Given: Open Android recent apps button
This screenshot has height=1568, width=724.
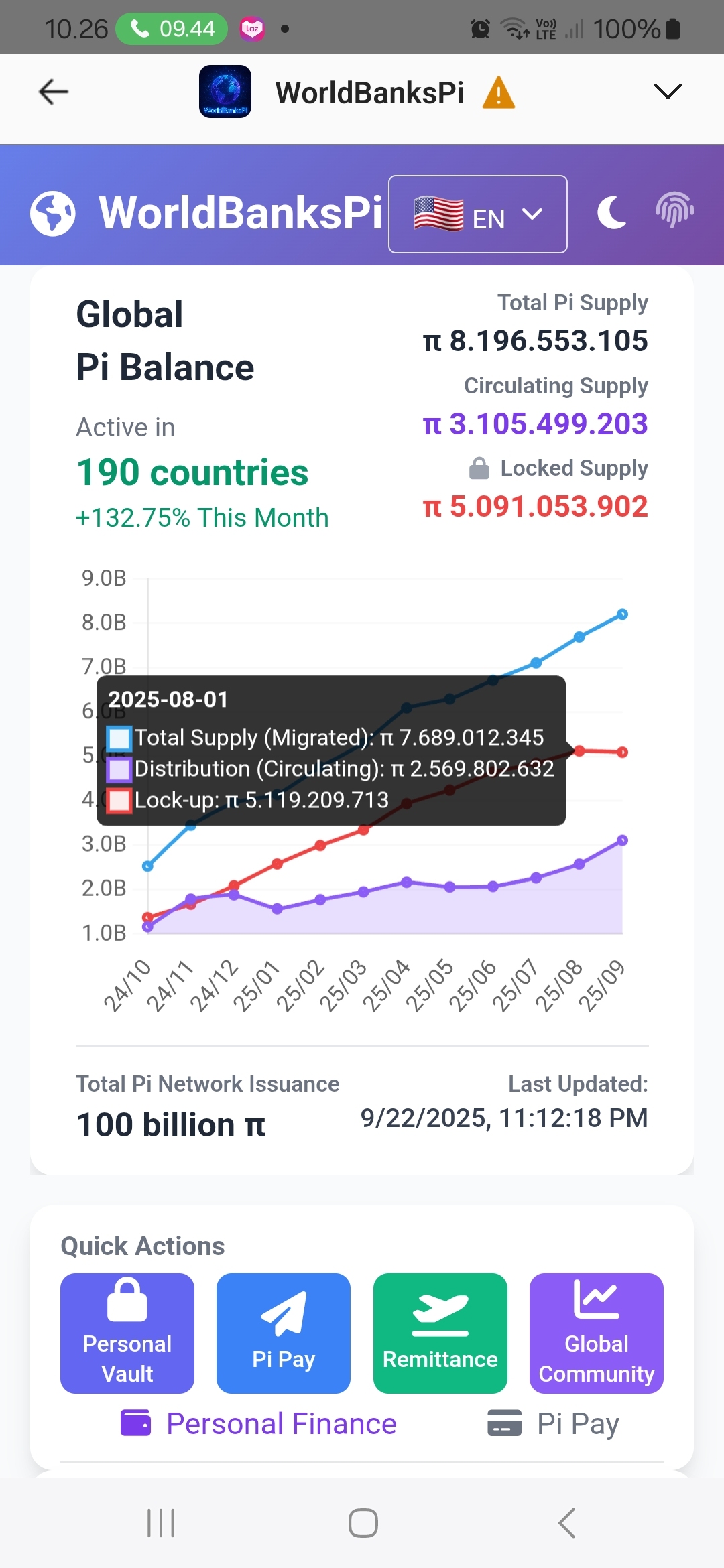Looking at the screenshot, I should click(x=161, y=1523).
